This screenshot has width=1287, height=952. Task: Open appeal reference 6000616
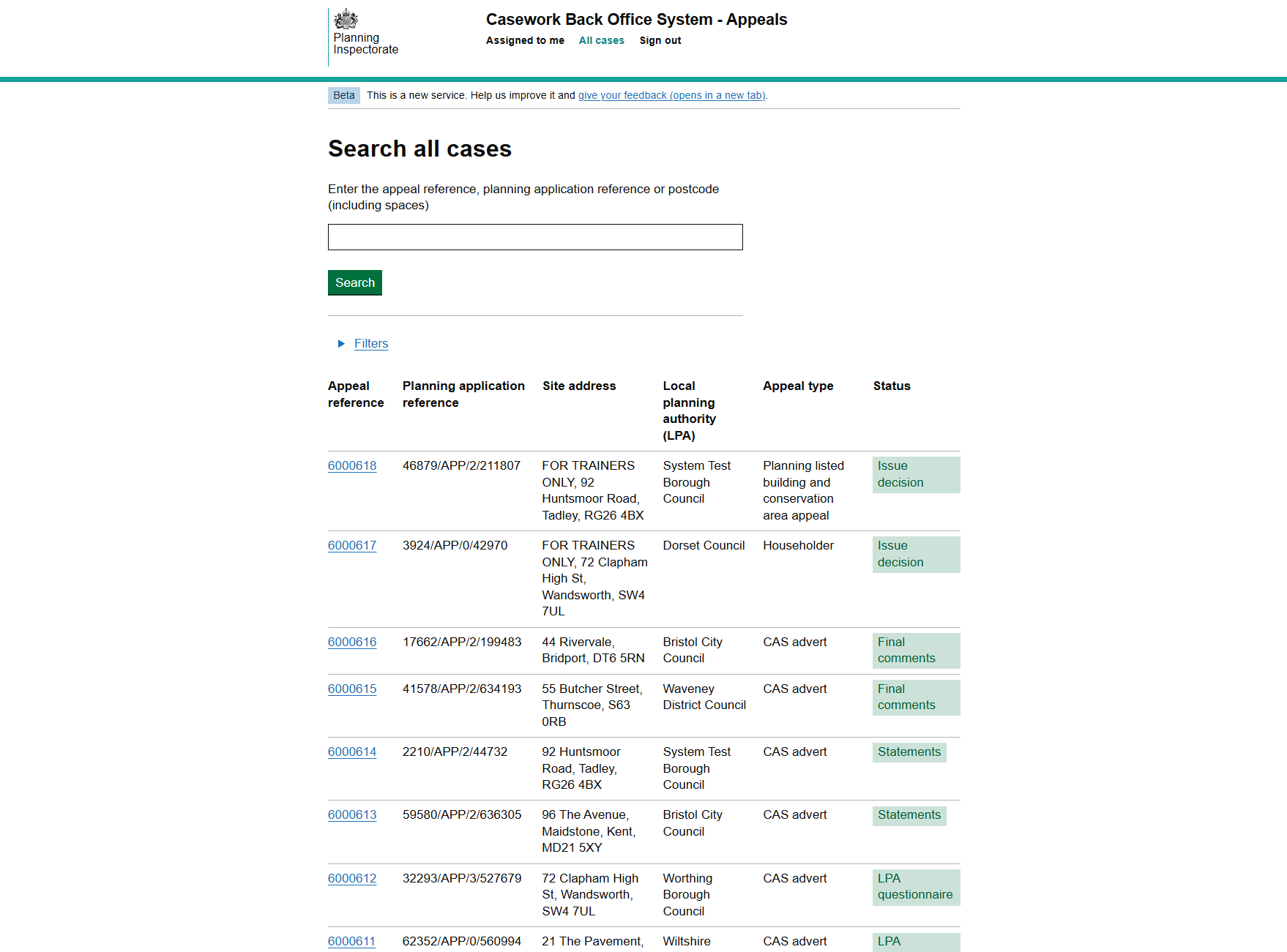352,642
